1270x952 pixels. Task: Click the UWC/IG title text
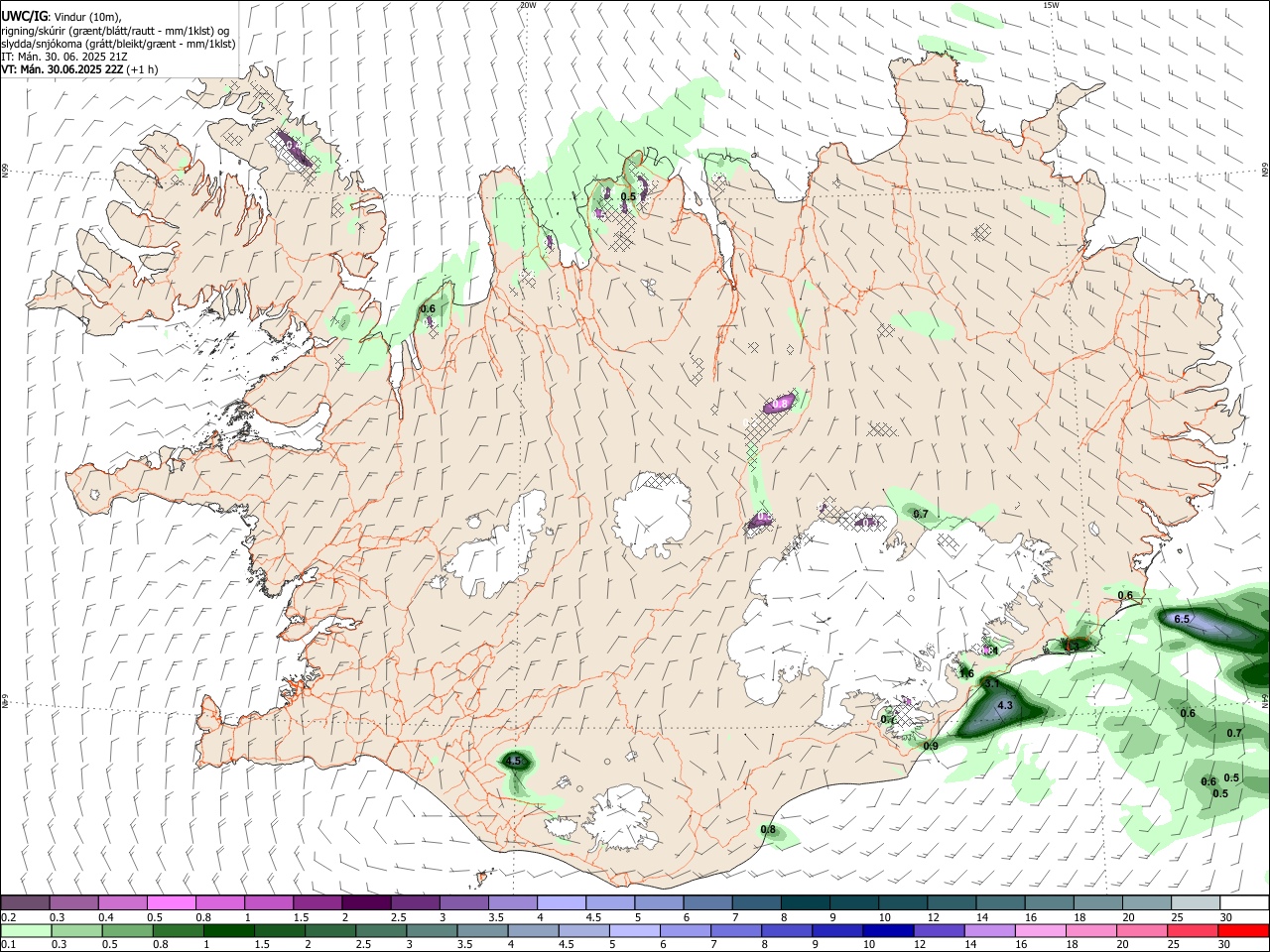(x=24, y=17)
